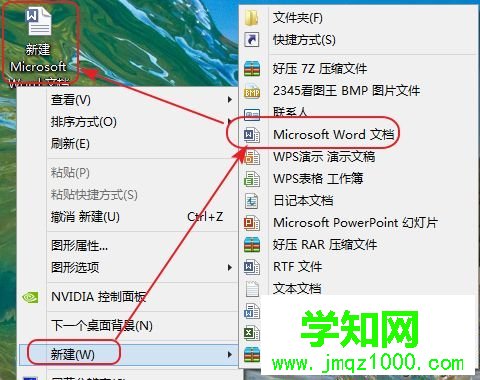The height and width of the screenshot is (380, 480).
Task: Create a 好压 RAR 压缩文件
Action: coord(358,245)
